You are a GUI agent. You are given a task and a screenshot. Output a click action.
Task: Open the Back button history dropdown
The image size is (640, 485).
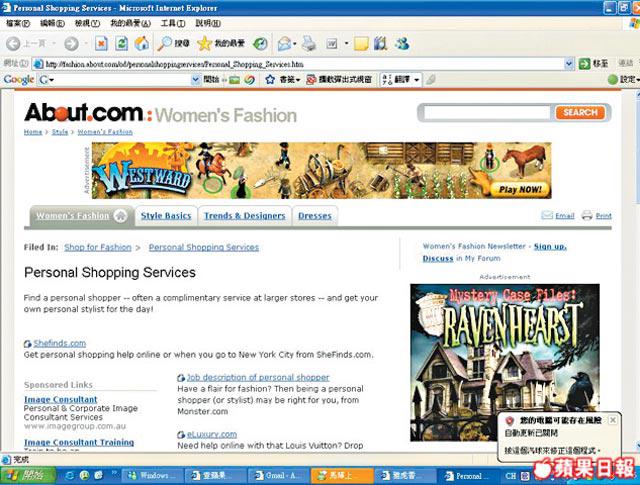click(x=53, y=43)
